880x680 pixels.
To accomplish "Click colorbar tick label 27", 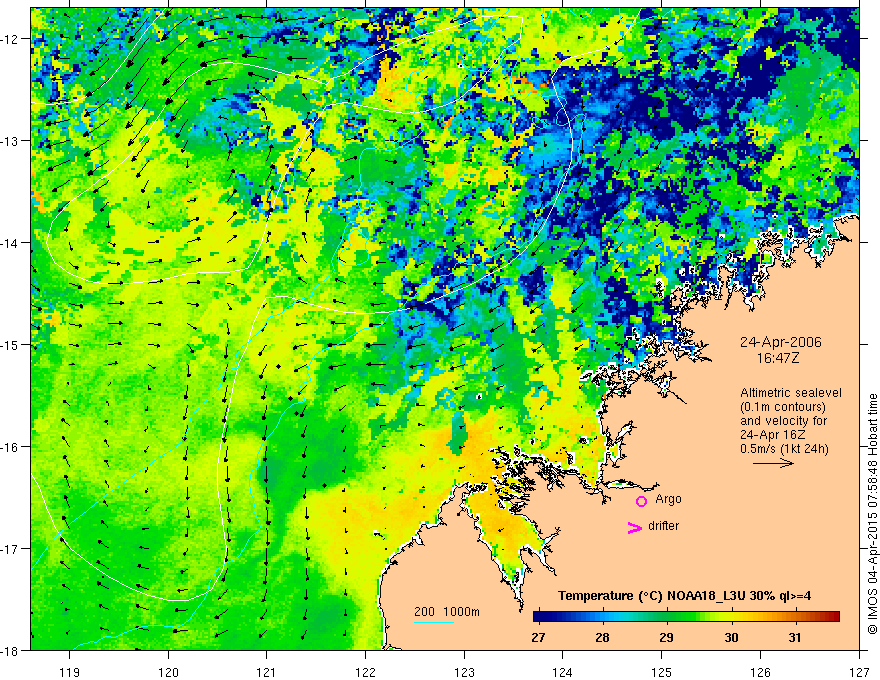I will pos(538,637).
